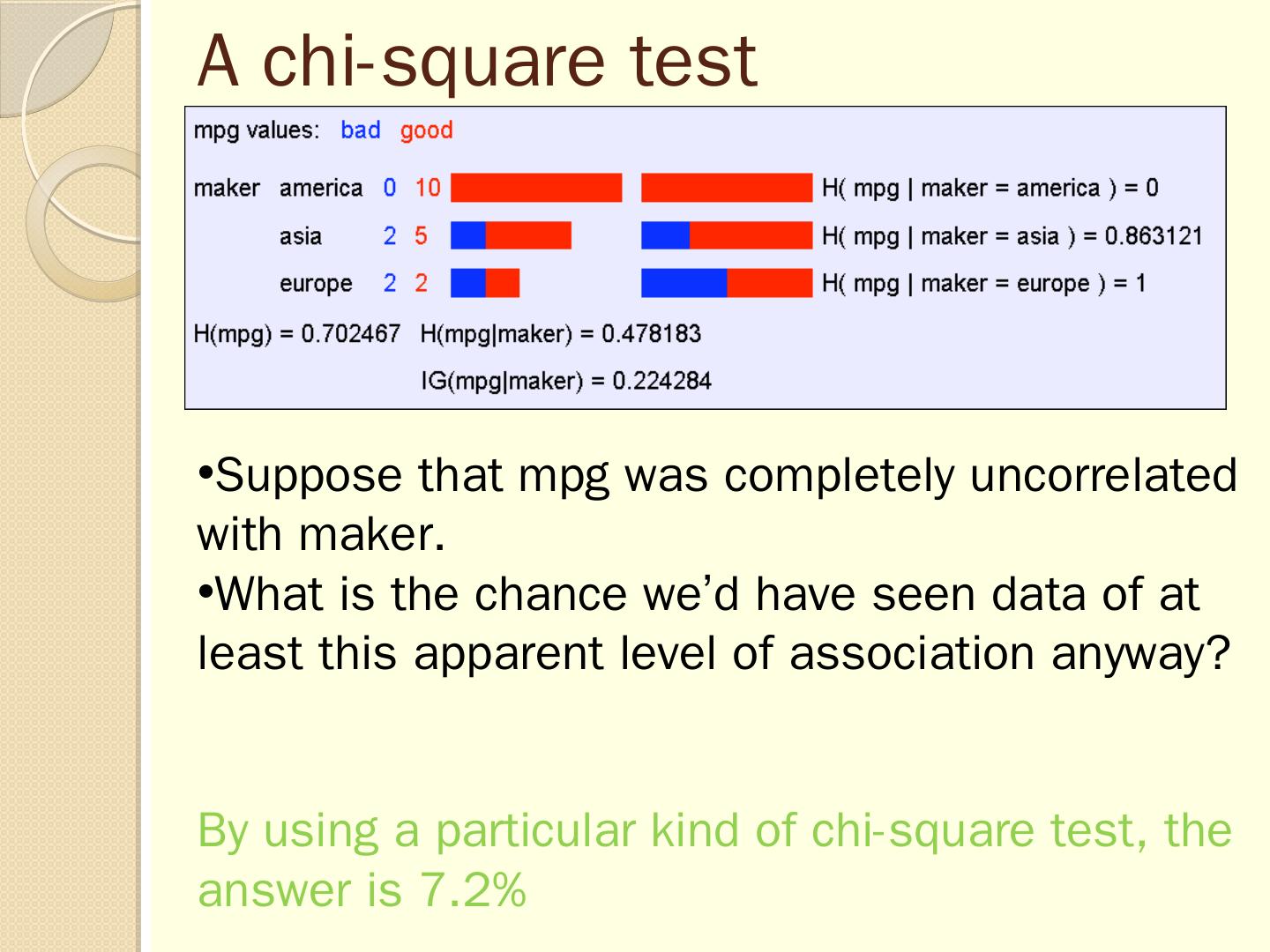Click "H( mpg | maker = europe ) = 1"
Image resolution: width=1270 pixels, height=952 pixels.
[983, 284]
